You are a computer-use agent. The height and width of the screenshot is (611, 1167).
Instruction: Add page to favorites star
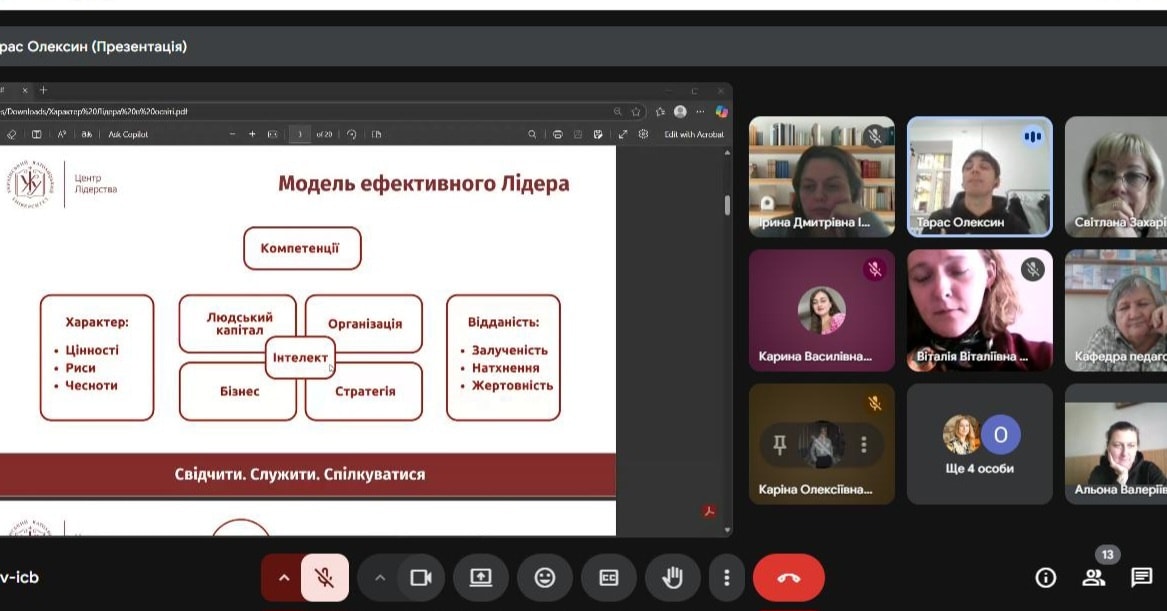636,112
